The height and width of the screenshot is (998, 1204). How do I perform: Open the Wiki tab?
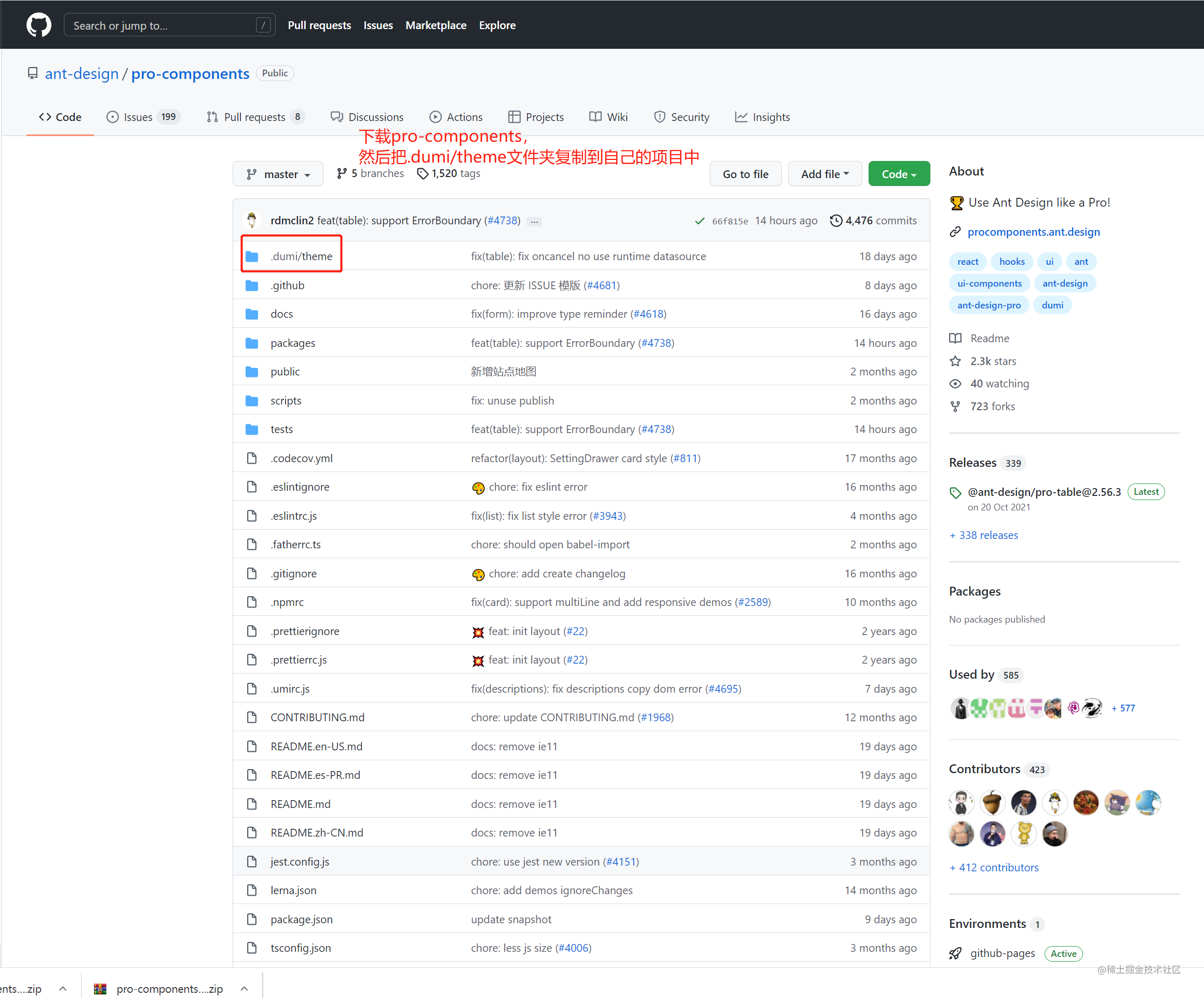608,117
